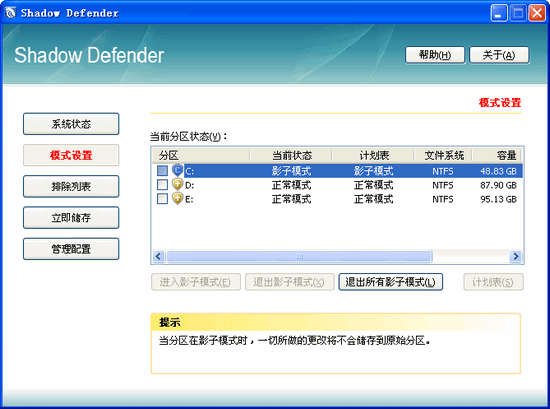Select the C: partition label
This screenshot has height=409, width=550.
tap(189, 171)
